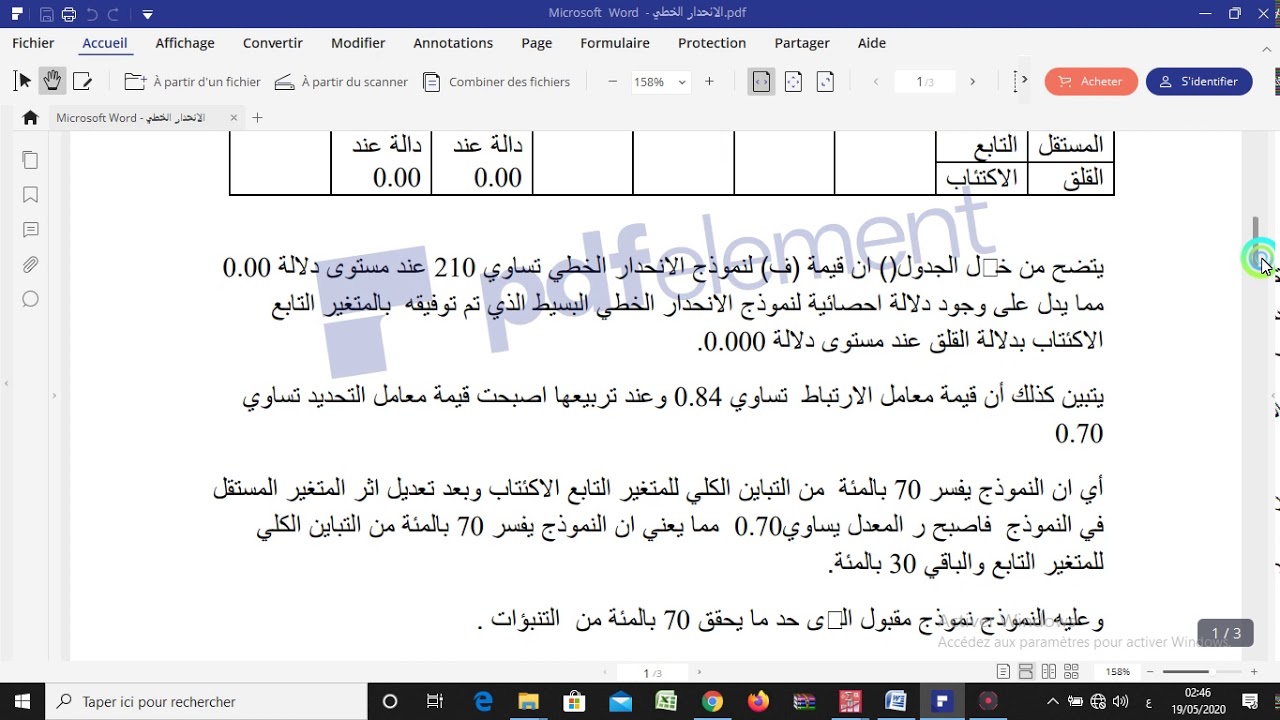Go to the Home start page icon
Image resolution: width=1280 pixels, height=720 pixels.
[30, 118]
